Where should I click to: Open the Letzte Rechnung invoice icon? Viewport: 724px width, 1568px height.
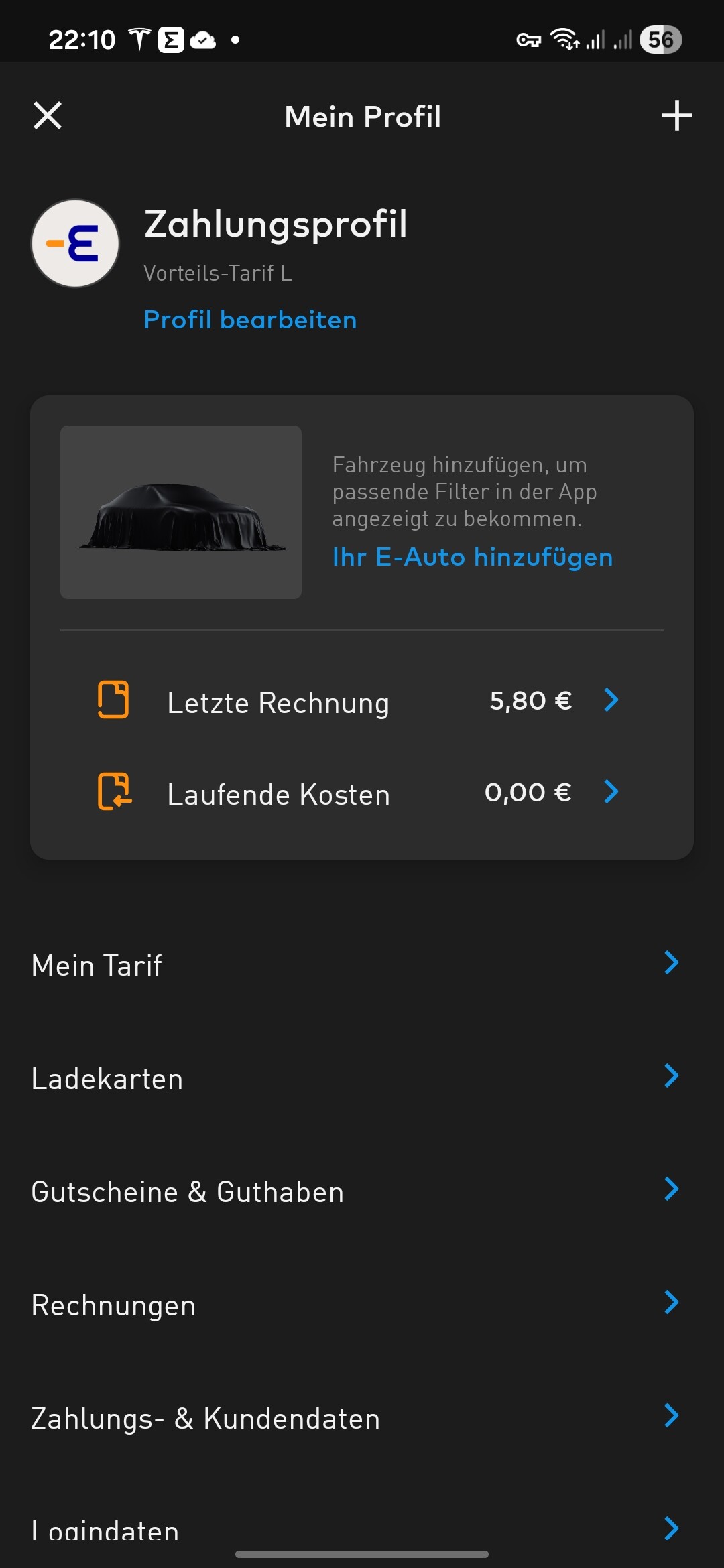pos(113,700)
